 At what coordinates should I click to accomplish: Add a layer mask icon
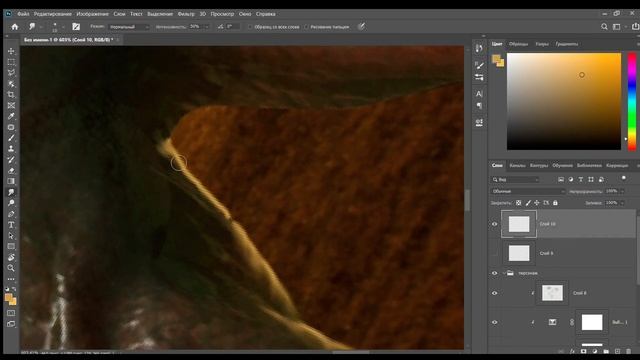(584, 351)
